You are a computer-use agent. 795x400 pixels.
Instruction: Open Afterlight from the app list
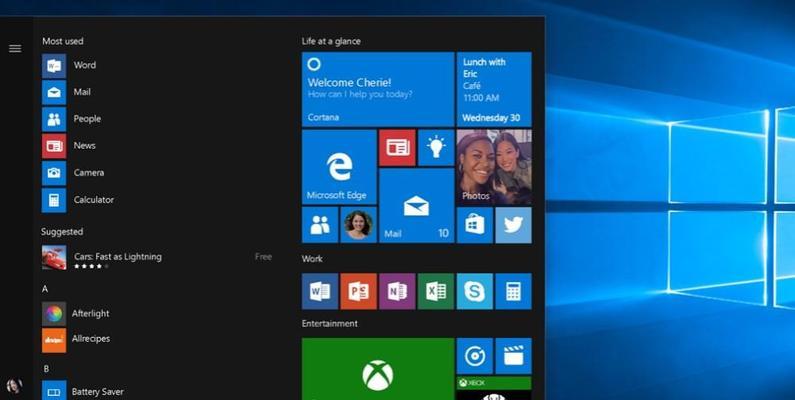(76, 314)
